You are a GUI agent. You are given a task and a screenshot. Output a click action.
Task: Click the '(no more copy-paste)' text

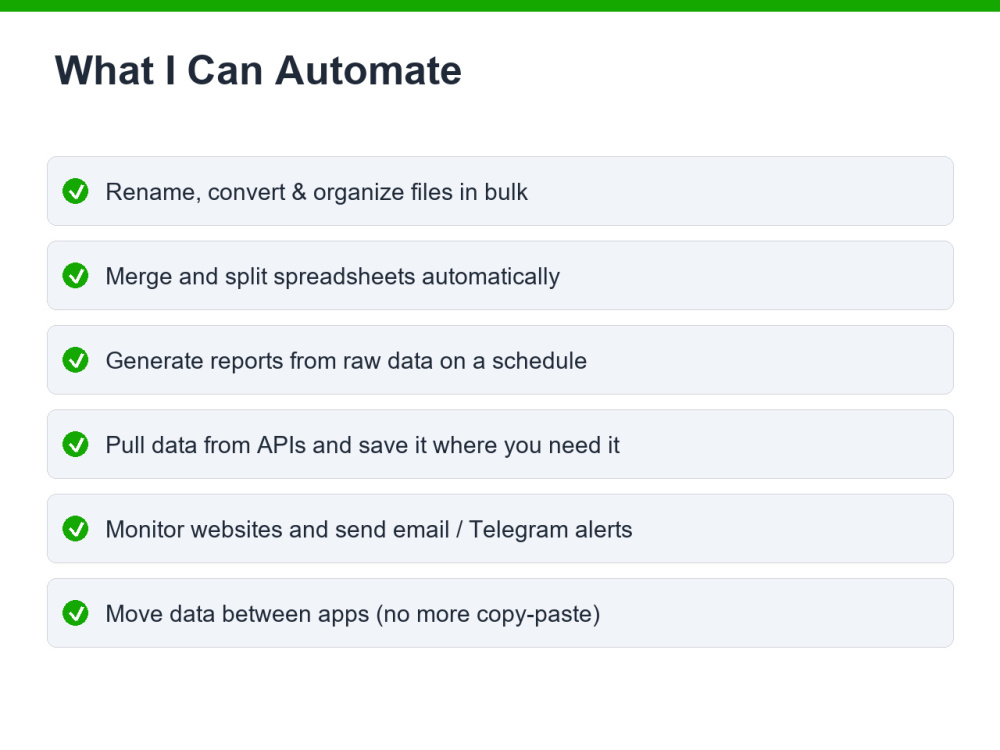pos(488,615)
